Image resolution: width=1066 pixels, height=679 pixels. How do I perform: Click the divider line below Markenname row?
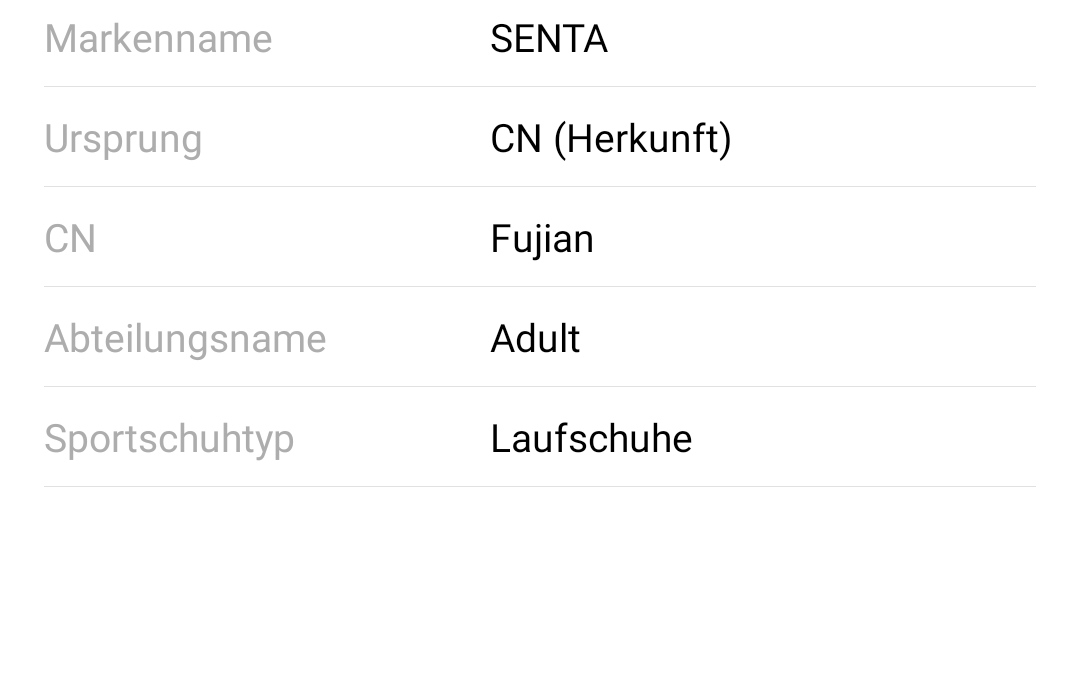[540, 87]
